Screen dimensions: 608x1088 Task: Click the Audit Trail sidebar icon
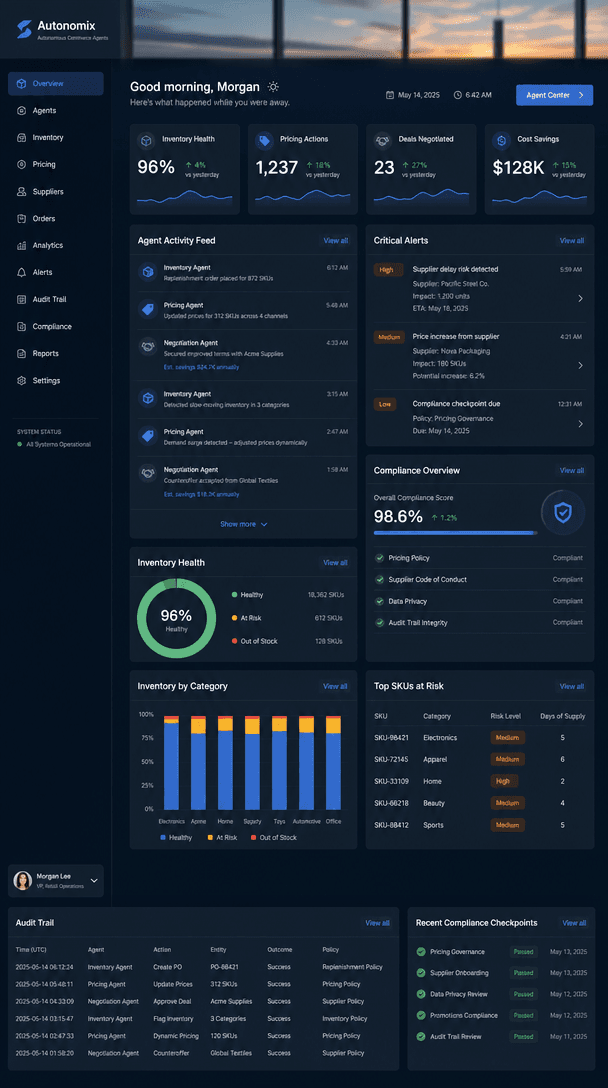[22, 300]
